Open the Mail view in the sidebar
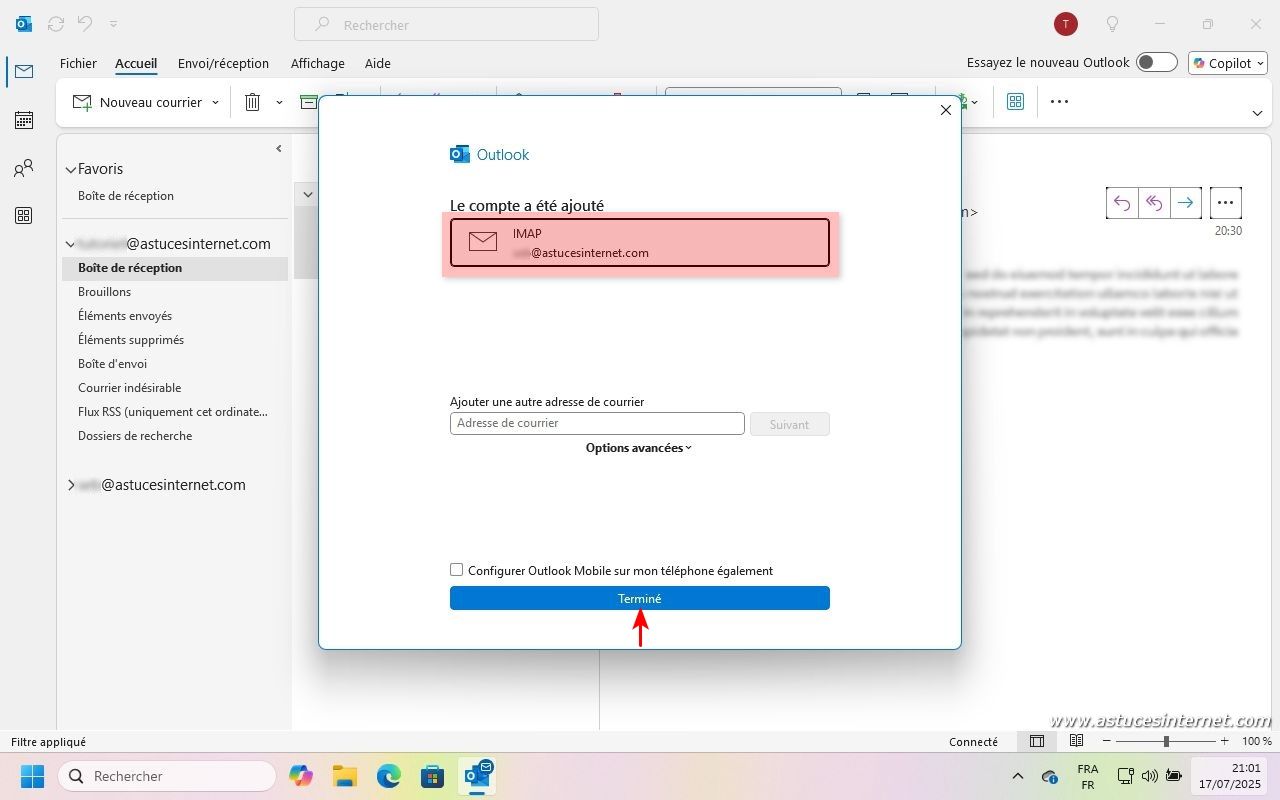 24,71
